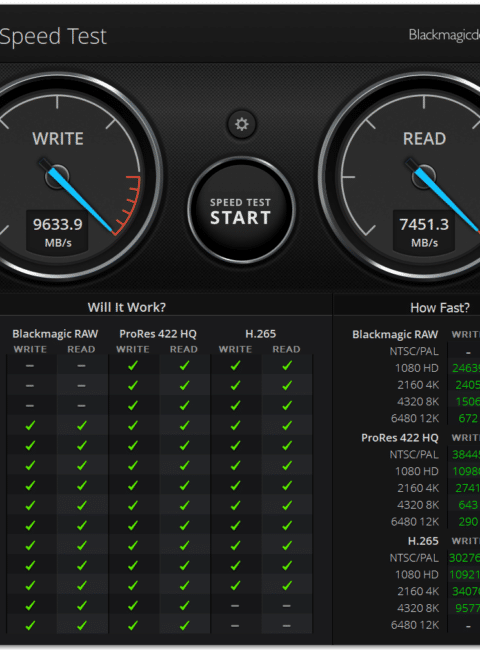Select H.265 section title in How Fast
Image resolution: width=480 pixels, height=650 pixels.
point(423,541)
